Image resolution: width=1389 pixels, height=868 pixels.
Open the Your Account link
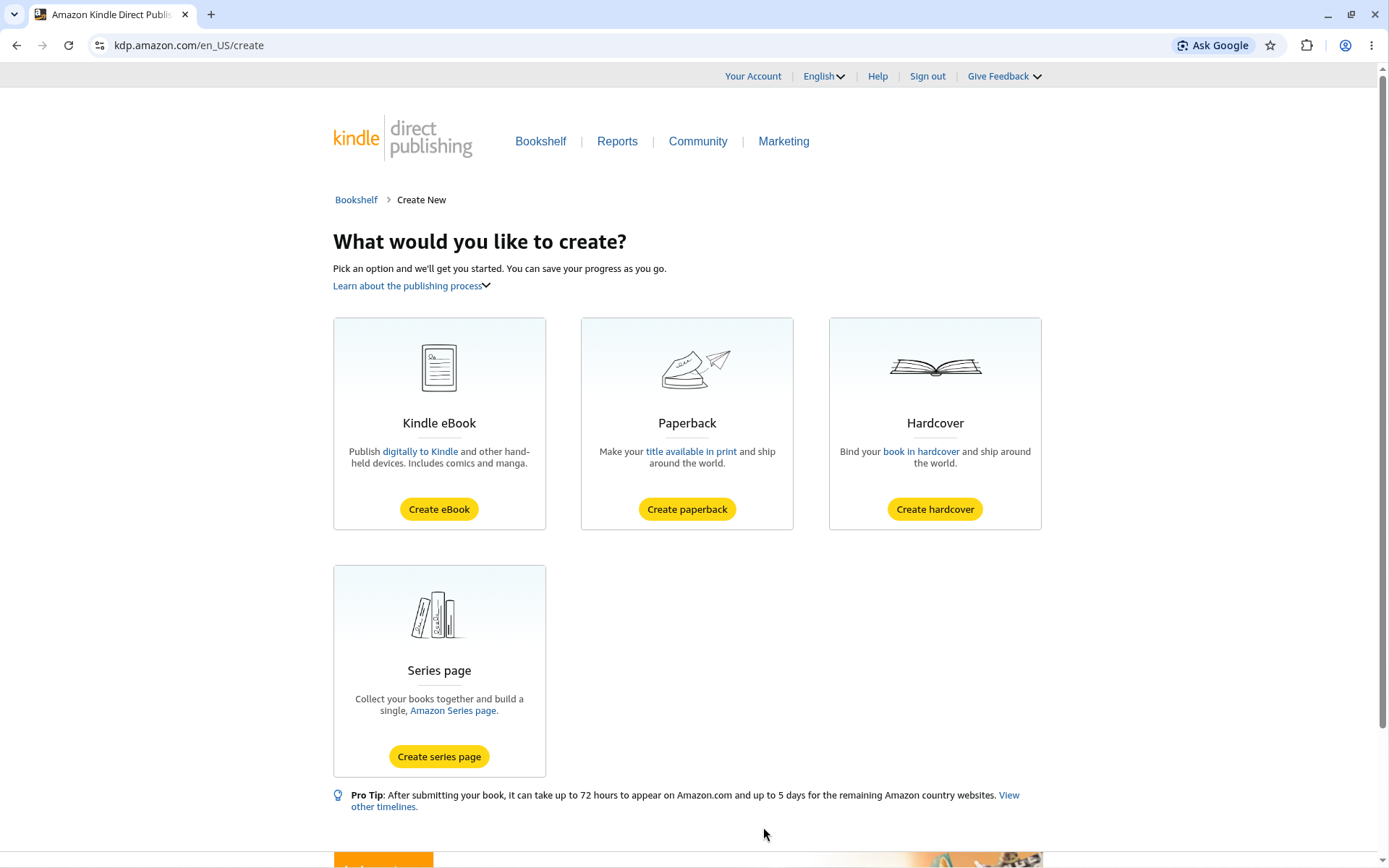[x=753, y=77]
